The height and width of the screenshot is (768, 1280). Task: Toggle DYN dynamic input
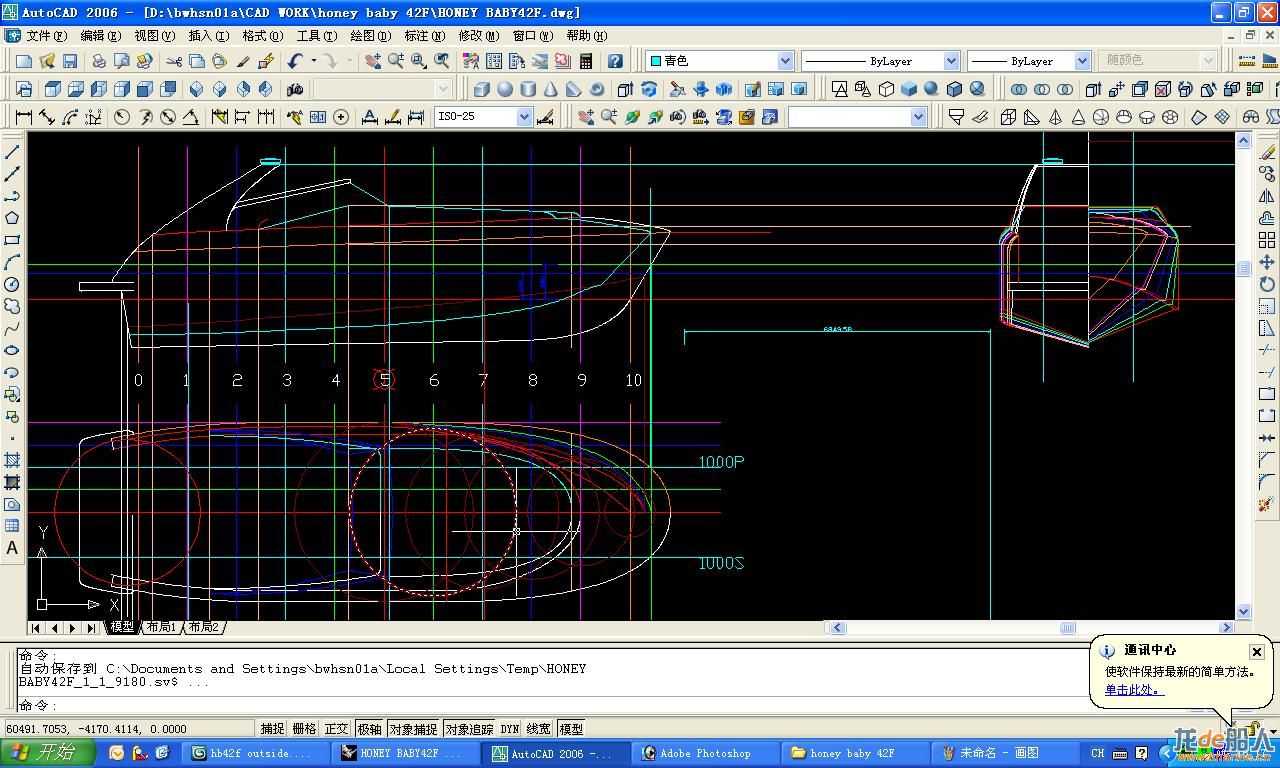510,729
